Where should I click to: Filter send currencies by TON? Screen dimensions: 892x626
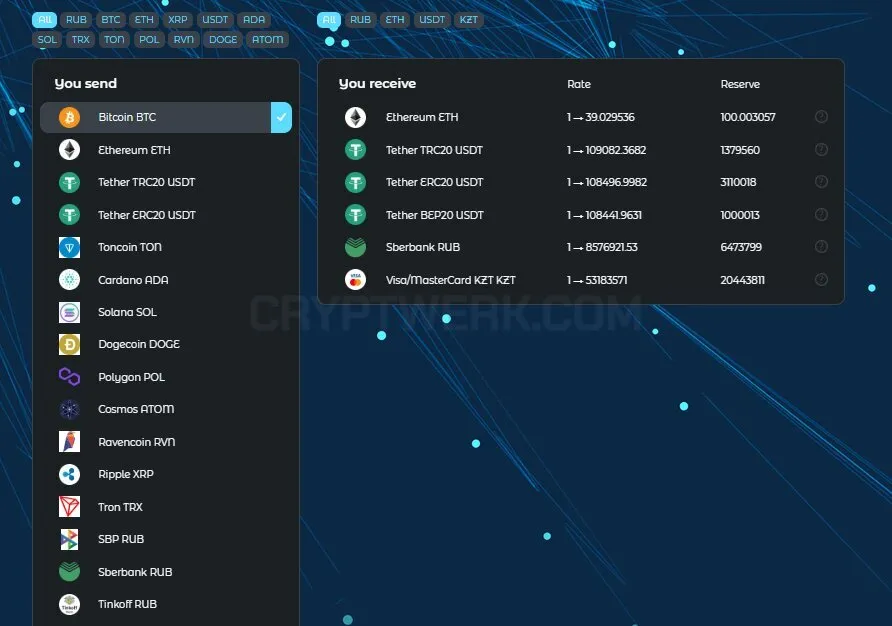click(x=114, y=39)
